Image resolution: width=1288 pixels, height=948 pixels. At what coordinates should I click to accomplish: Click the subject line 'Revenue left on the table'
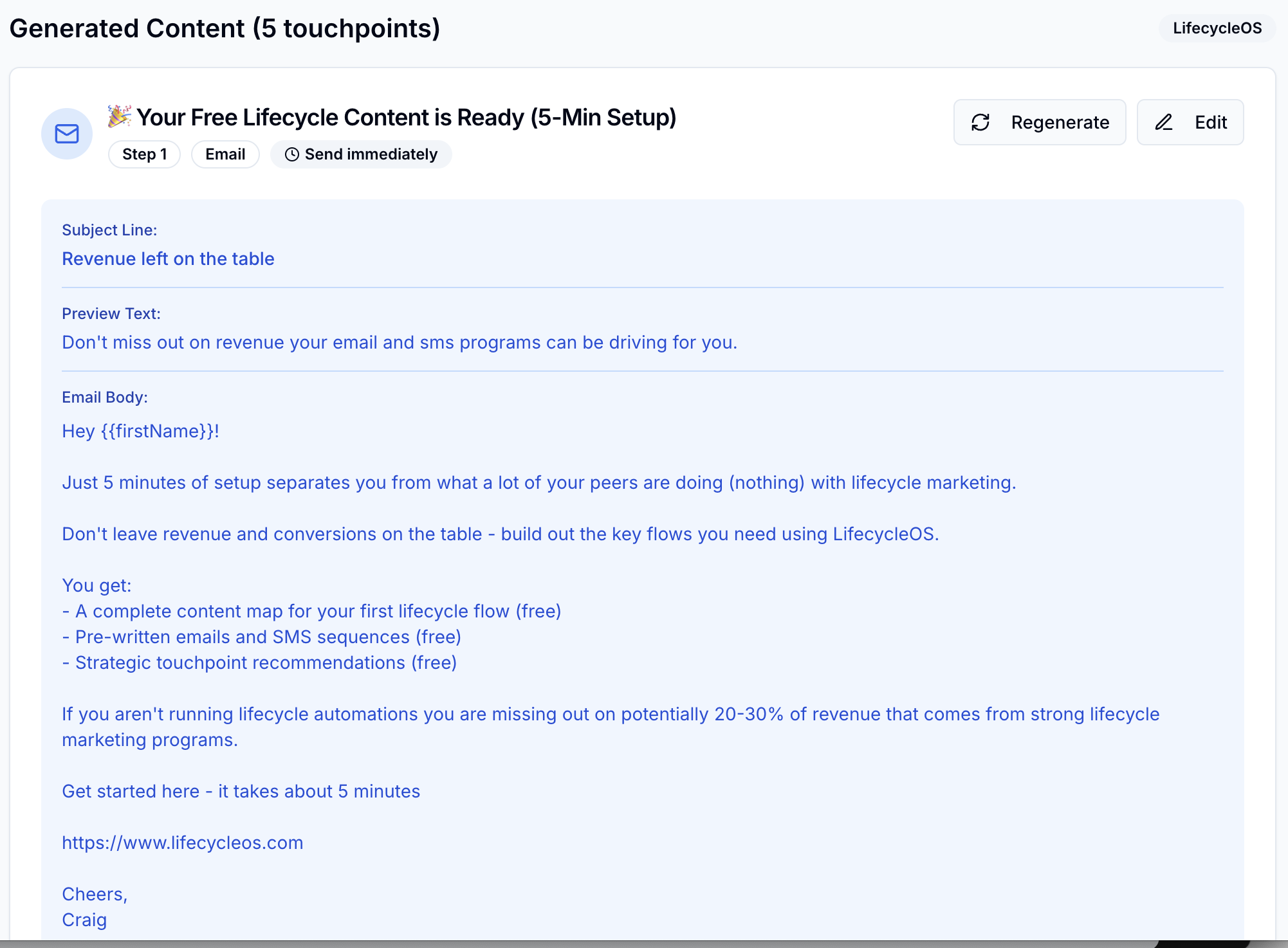168,259
